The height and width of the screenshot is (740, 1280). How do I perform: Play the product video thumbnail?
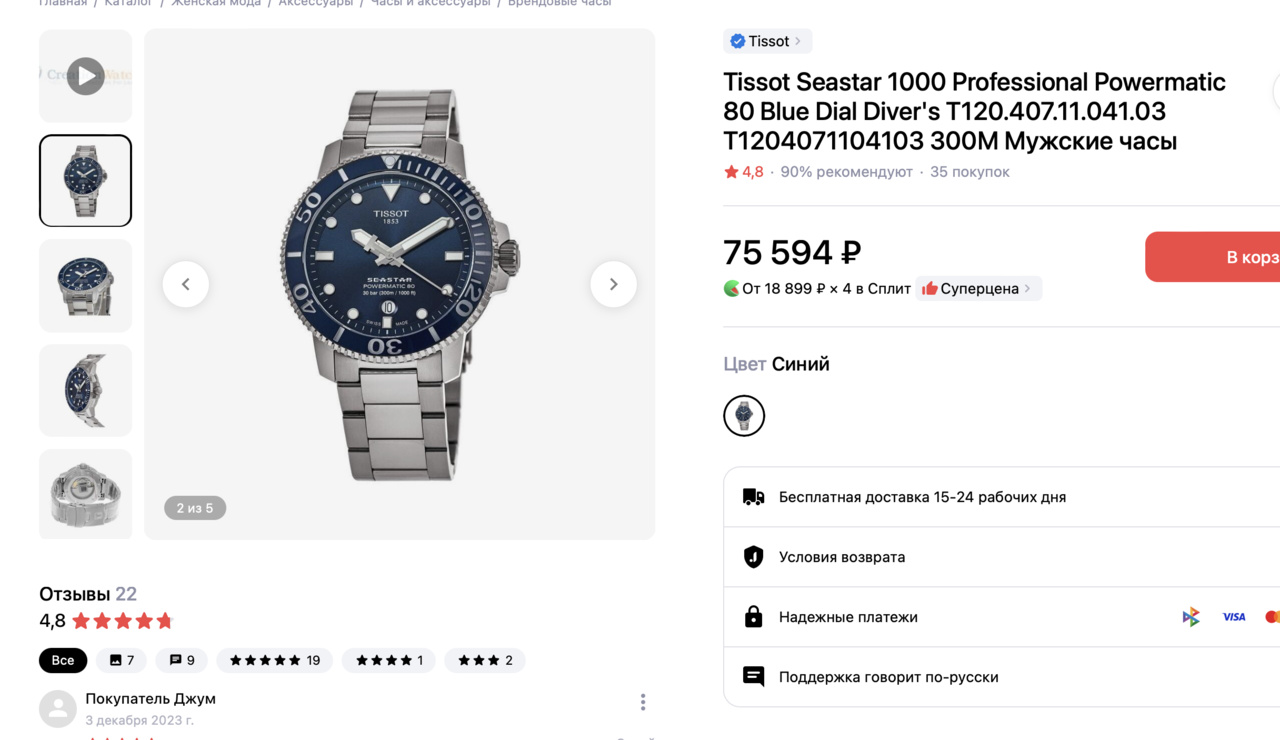point(85,76)
